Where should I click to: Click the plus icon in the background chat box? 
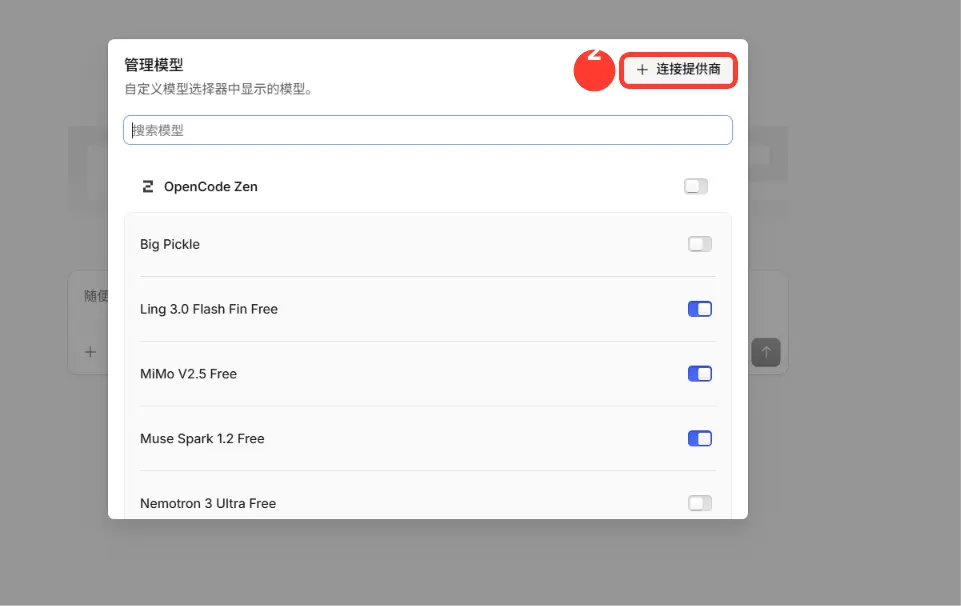click(x=90, y=352)
